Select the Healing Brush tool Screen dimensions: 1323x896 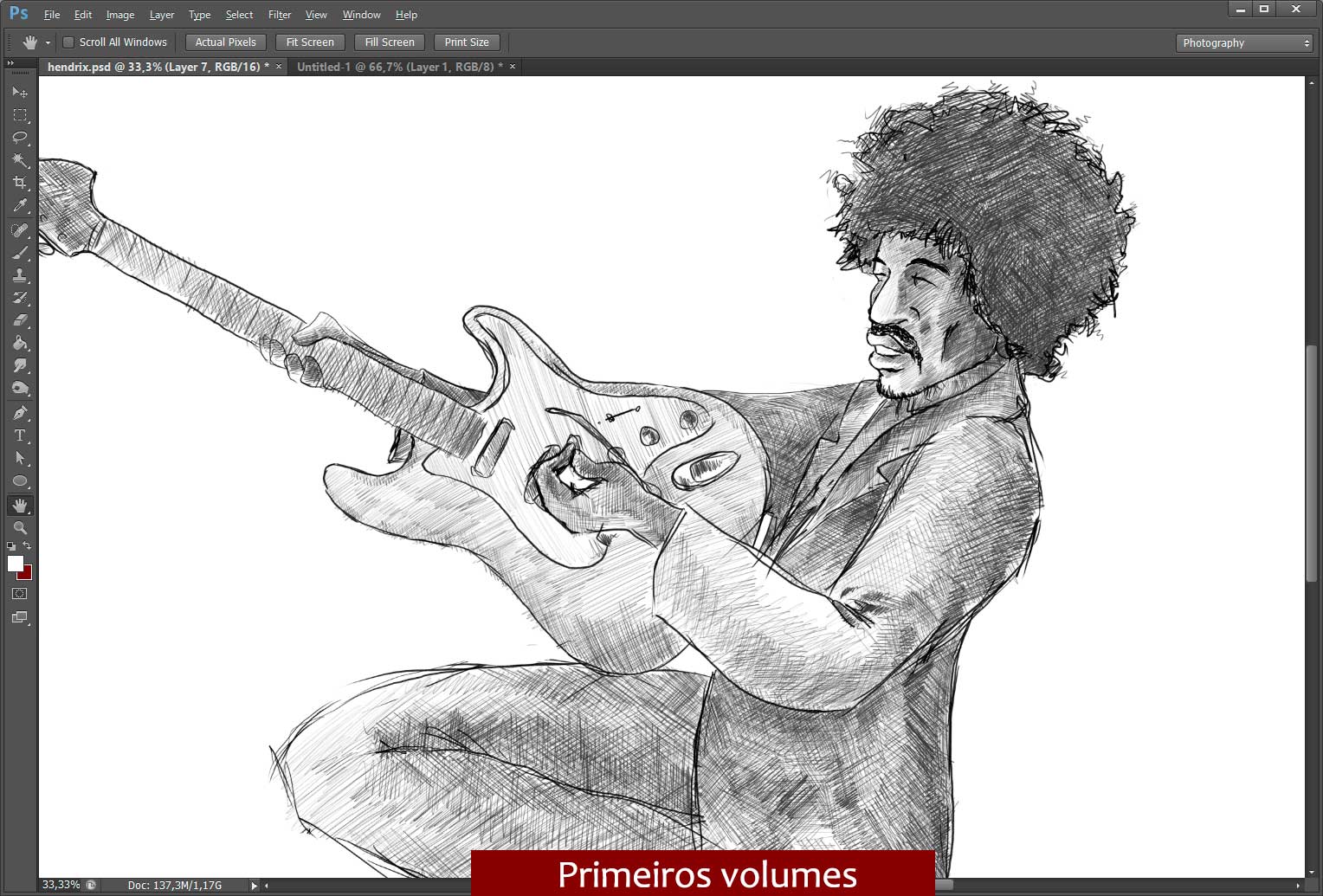20,230
